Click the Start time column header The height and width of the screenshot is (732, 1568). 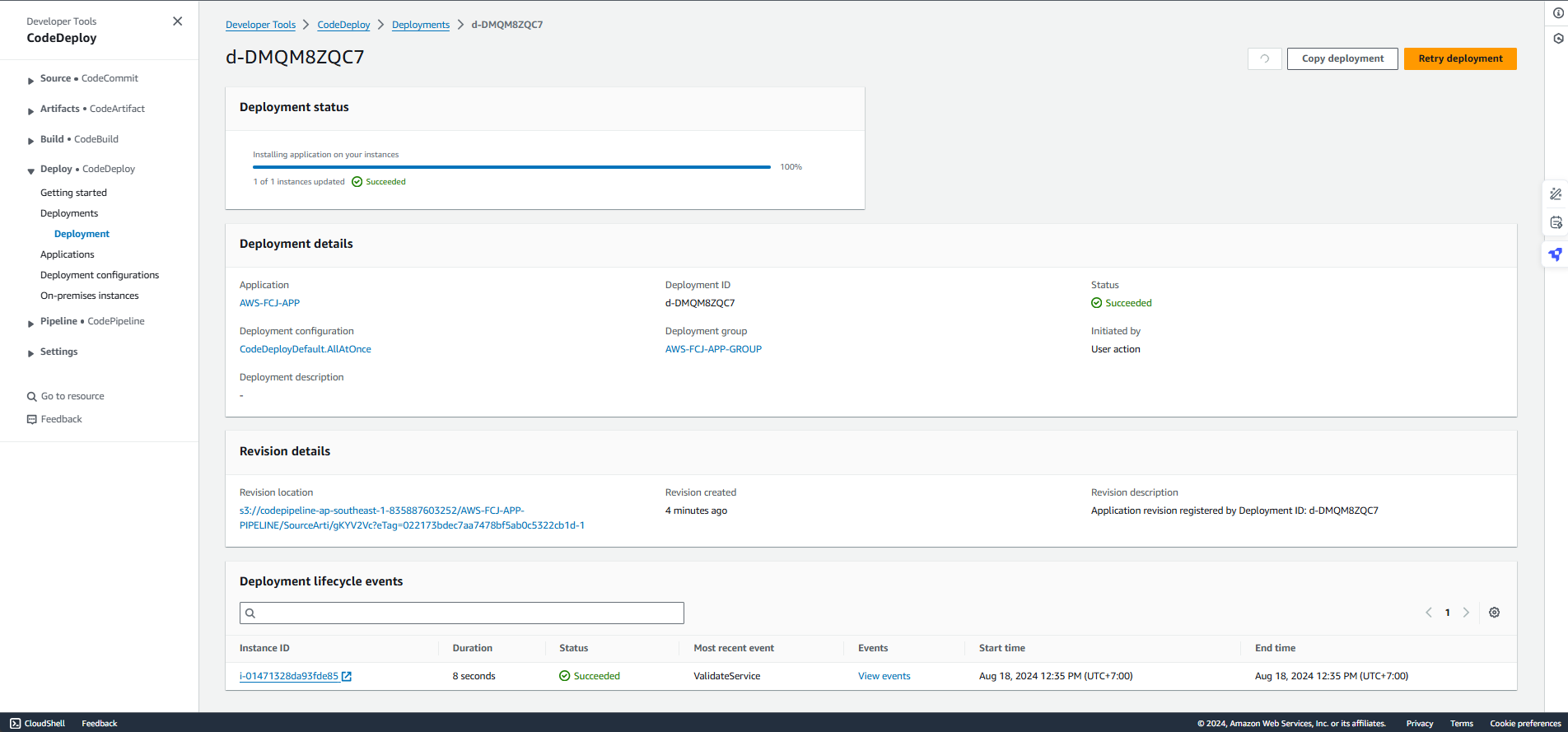point(1002,648)
